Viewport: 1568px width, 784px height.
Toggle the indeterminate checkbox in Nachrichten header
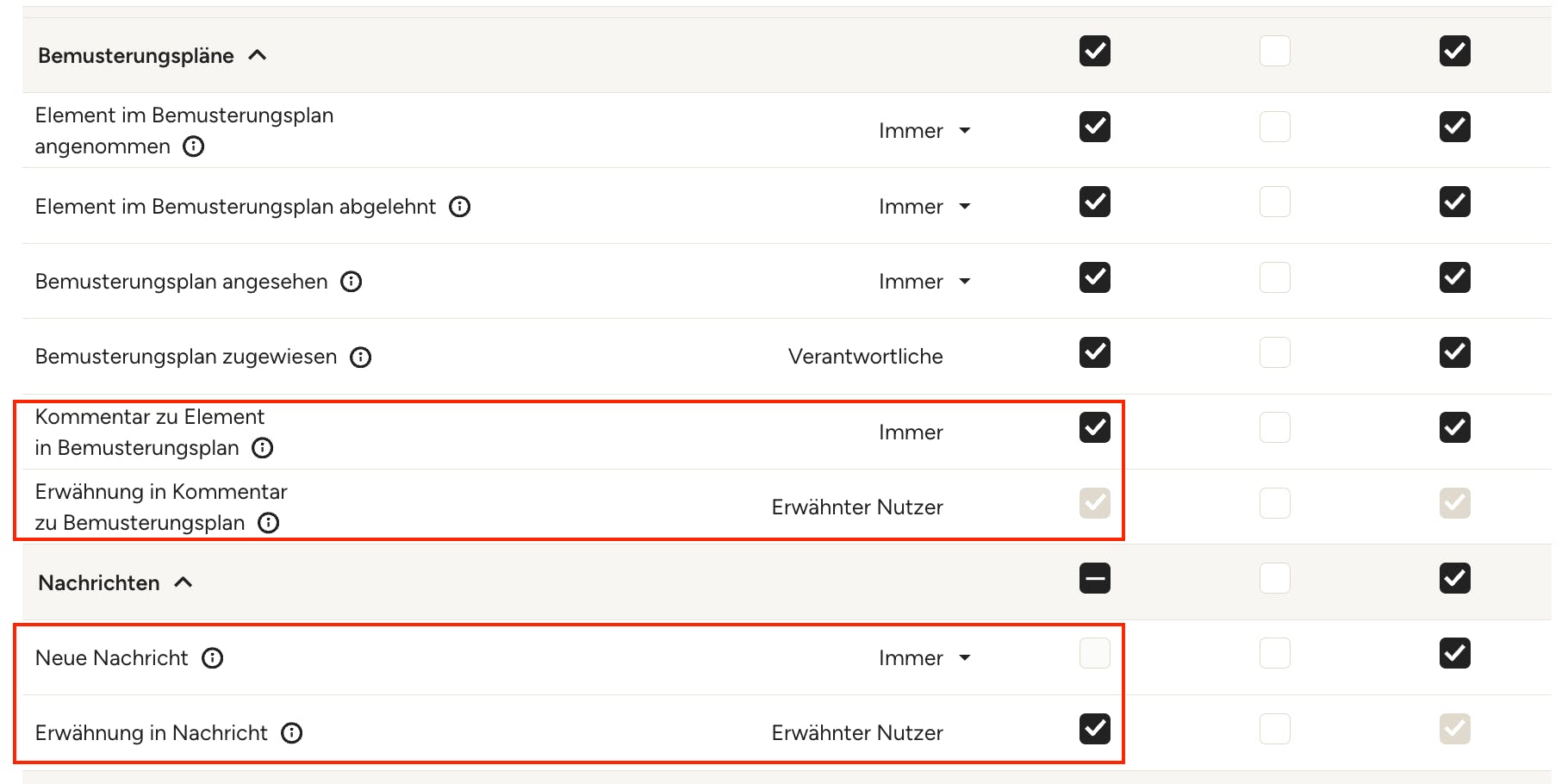point(1095,578)
